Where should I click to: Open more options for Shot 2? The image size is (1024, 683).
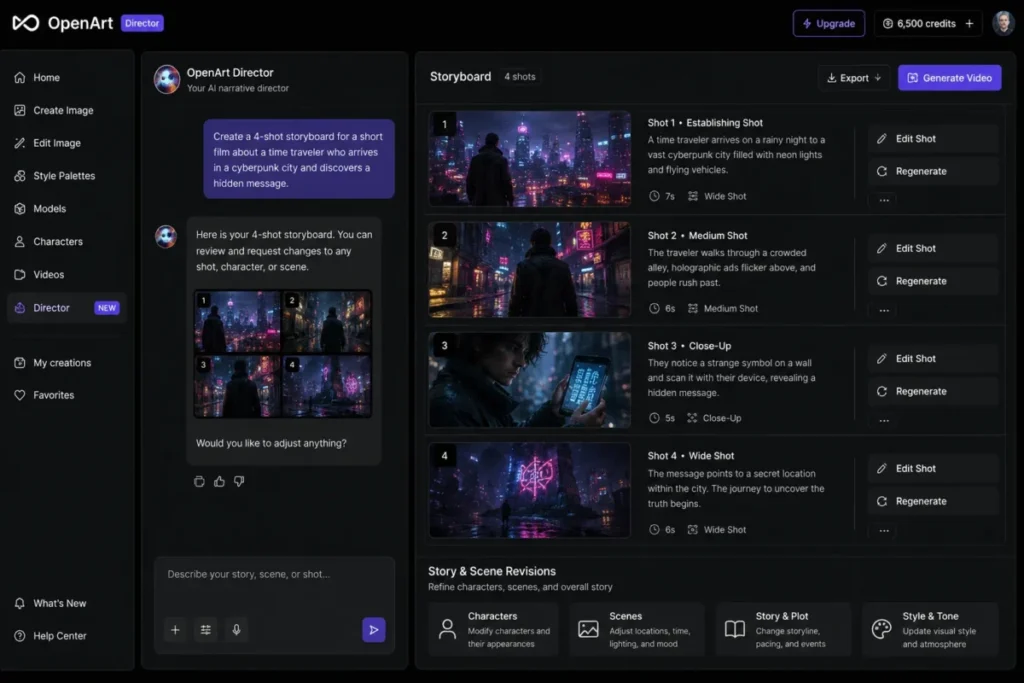point(884,311)
